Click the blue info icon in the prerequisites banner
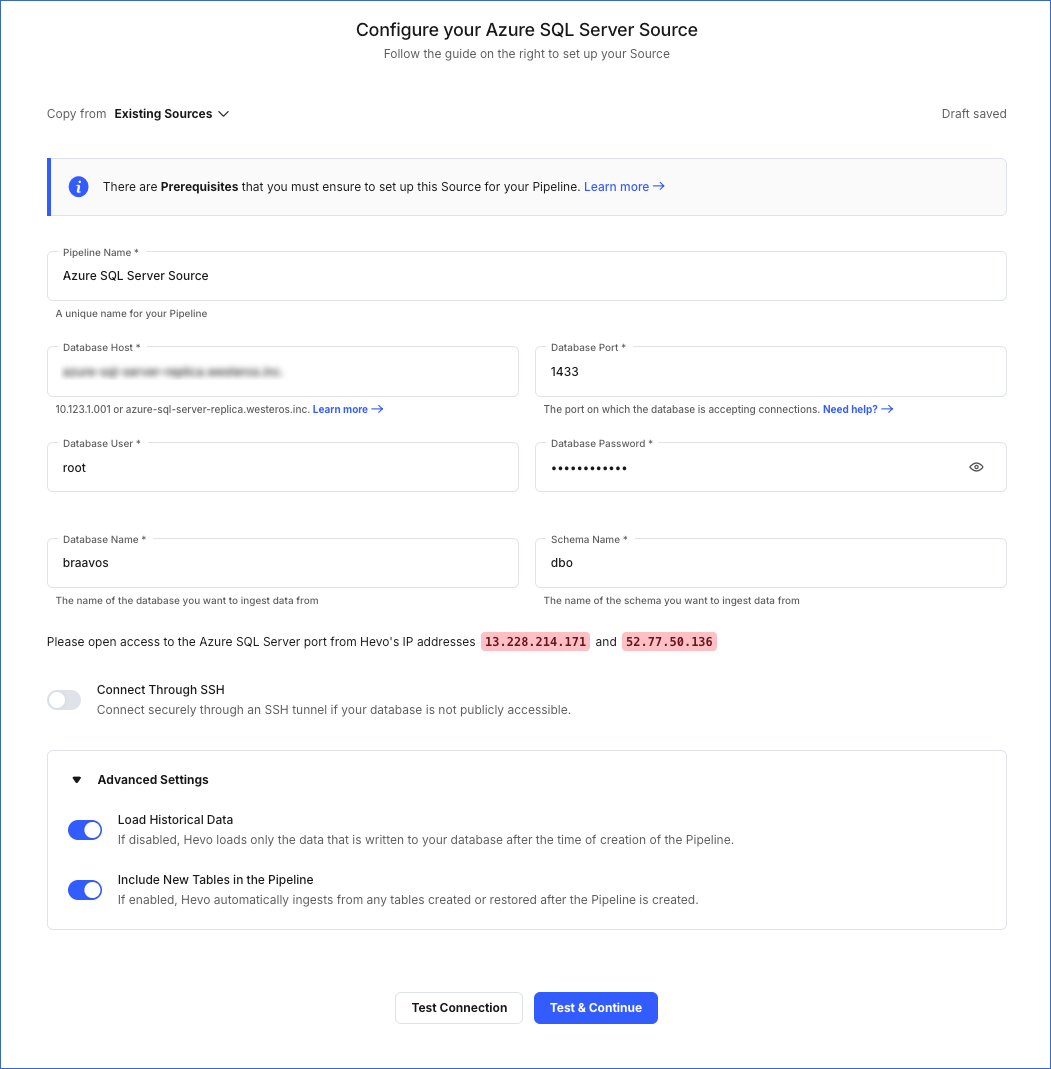1051x1069 pixels. [x=78, y=186]
